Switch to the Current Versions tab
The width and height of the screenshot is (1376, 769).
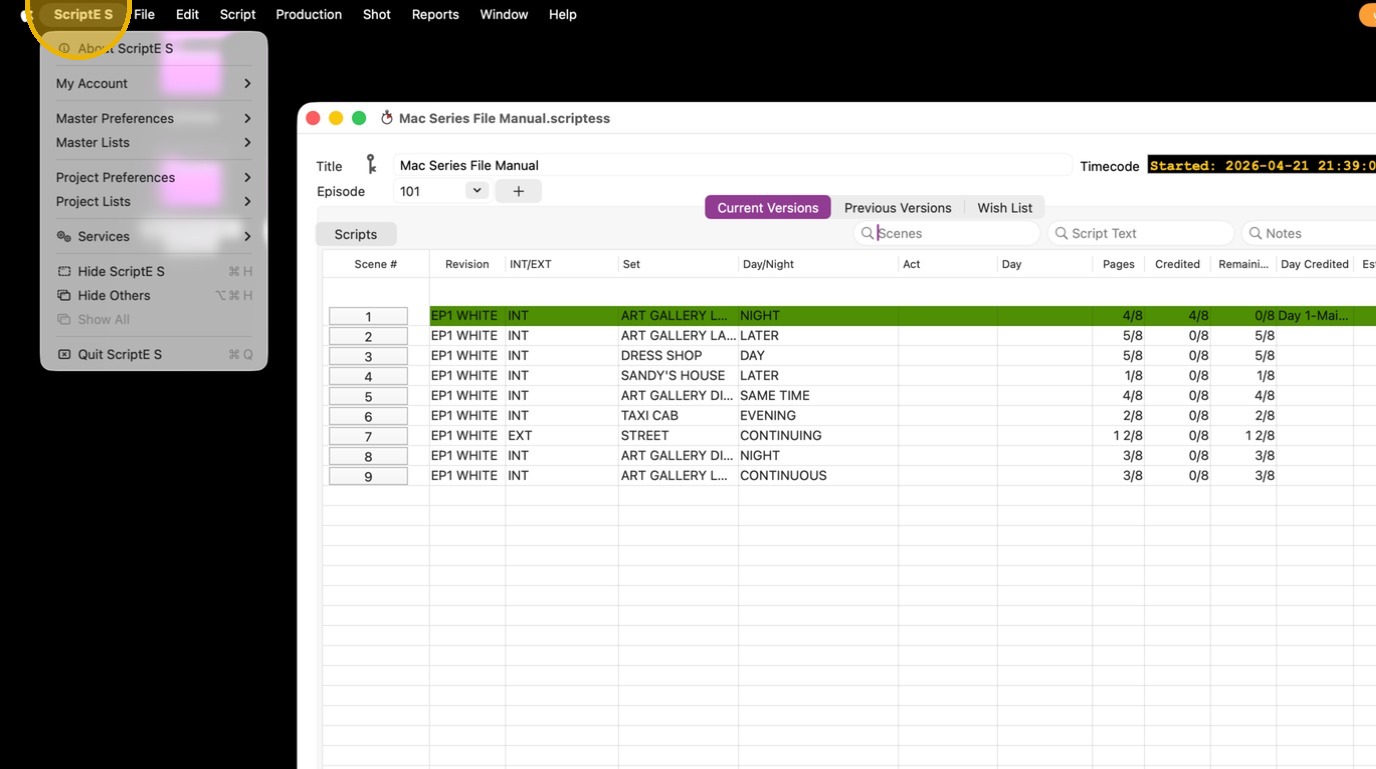pos(768,207)
